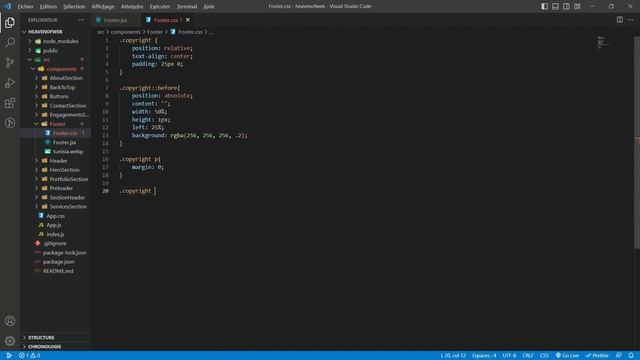Collapse the Footer folder
This screenshot has width=640, height=360.
tap(56, 124)
